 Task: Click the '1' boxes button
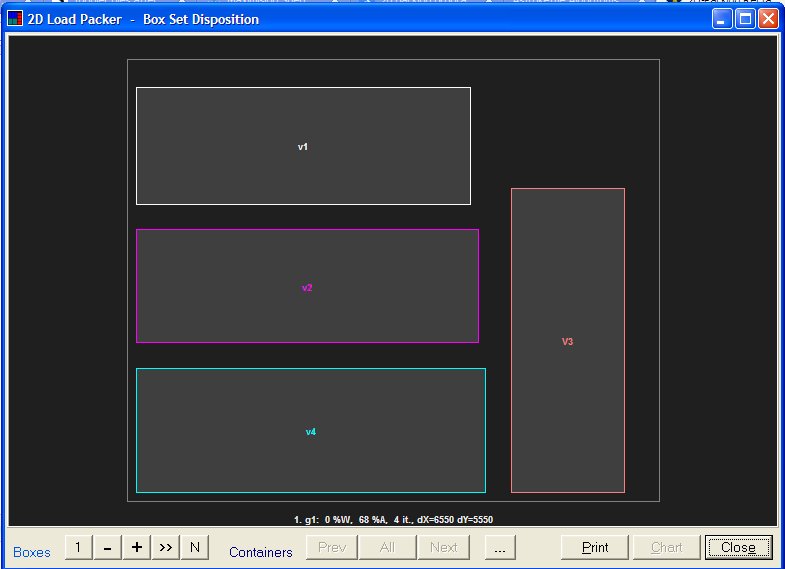(78, 547)
